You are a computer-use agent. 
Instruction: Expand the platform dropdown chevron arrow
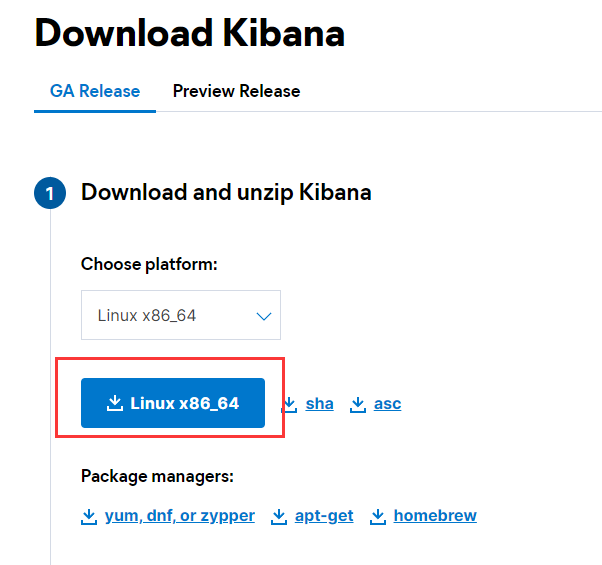coord(264,316)
